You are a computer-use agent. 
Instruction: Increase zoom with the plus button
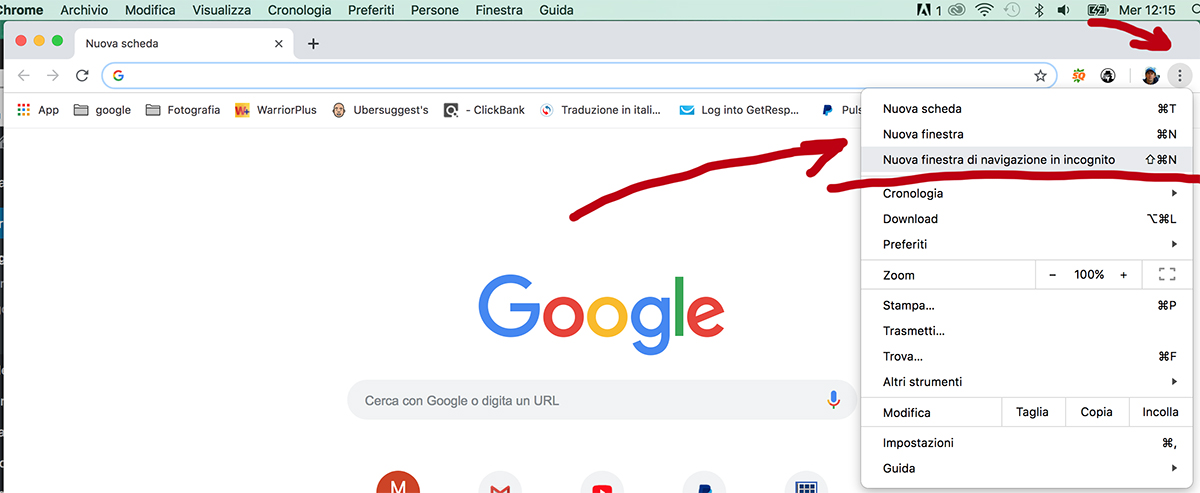pos(1123,275)
